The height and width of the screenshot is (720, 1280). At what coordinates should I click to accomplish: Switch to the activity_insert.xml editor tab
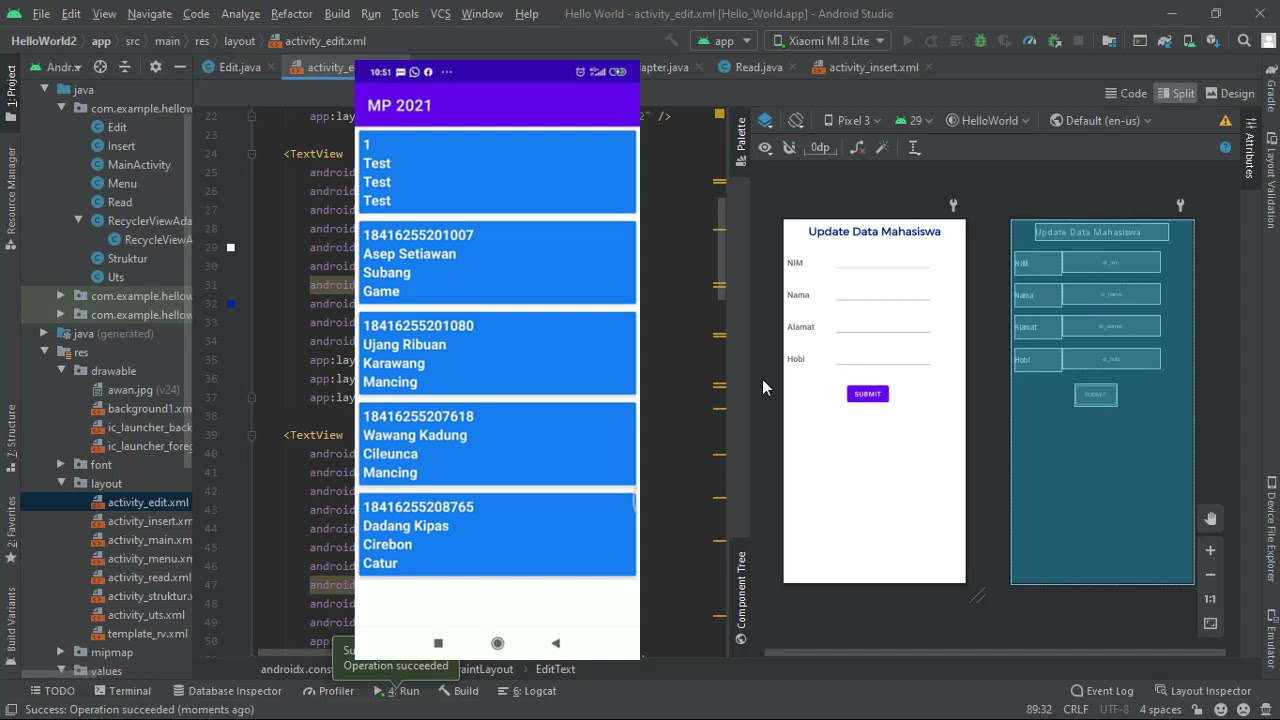click(x=873, y=67)
